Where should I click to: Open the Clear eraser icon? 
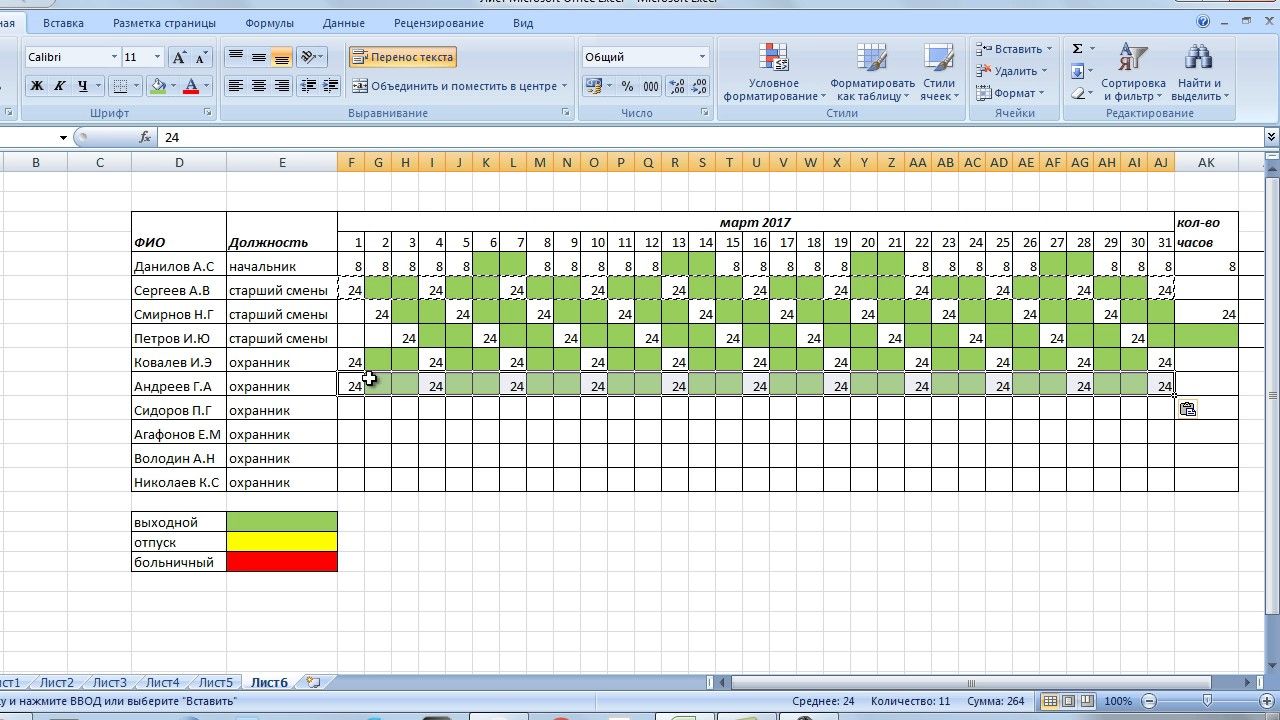1077,93
